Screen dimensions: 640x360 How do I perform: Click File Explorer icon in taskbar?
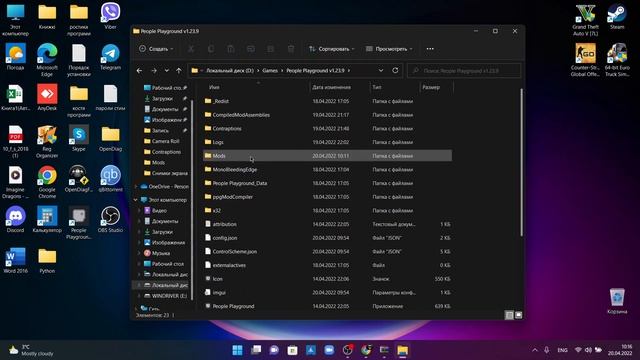(x=402, y=350)
